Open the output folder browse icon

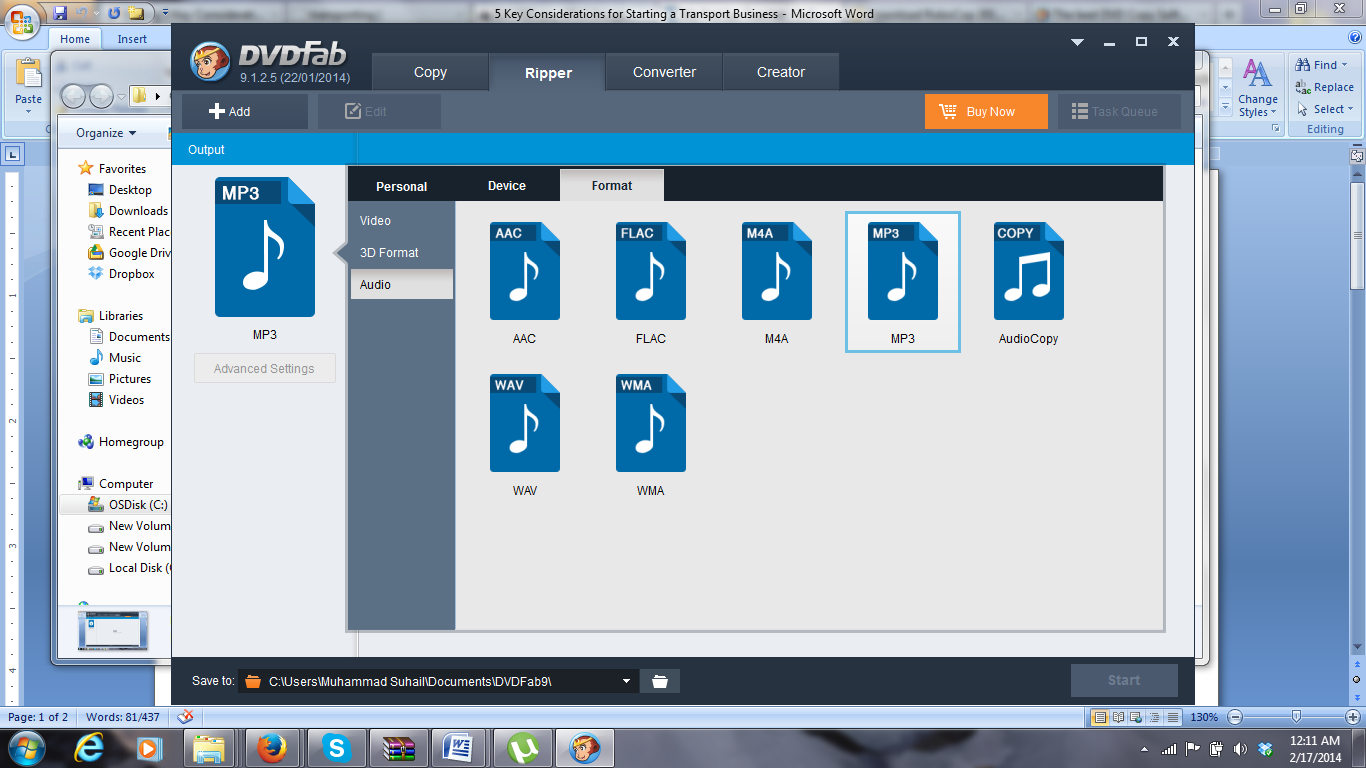(660, 681)
